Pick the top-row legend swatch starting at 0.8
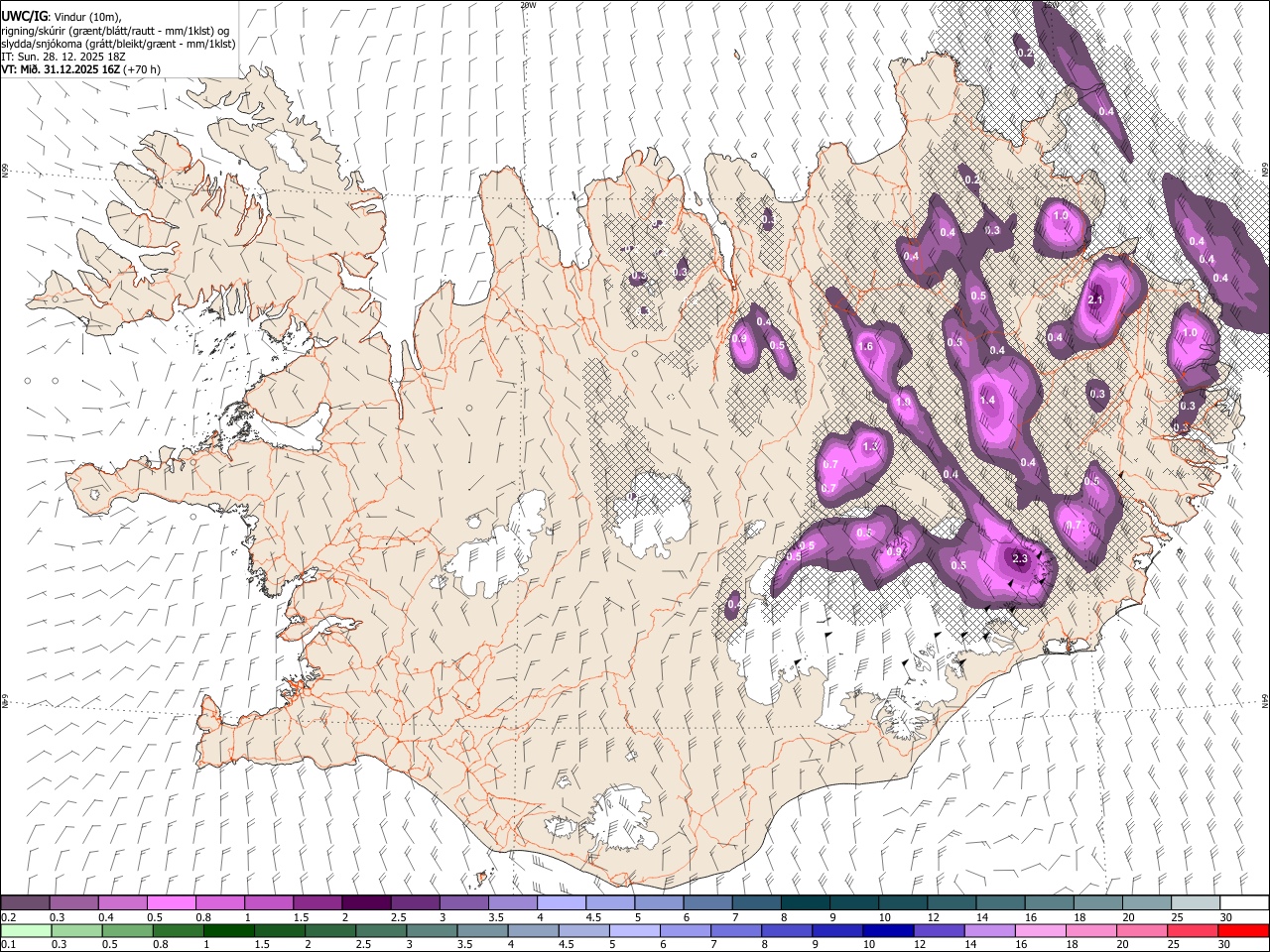Image resolution: width=1270 pixels, height=952 pixels. [219, 902]
